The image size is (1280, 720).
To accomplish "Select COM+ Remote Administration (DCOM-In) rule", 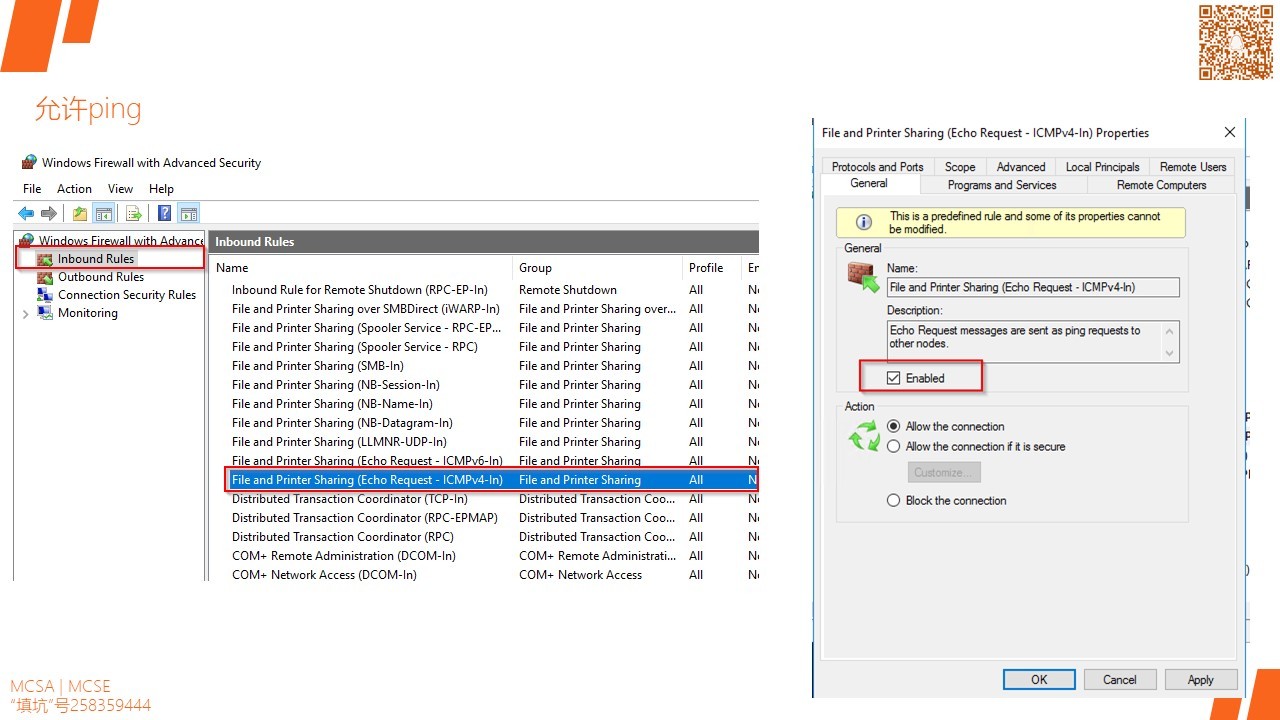I will click(x=494, y=556).
